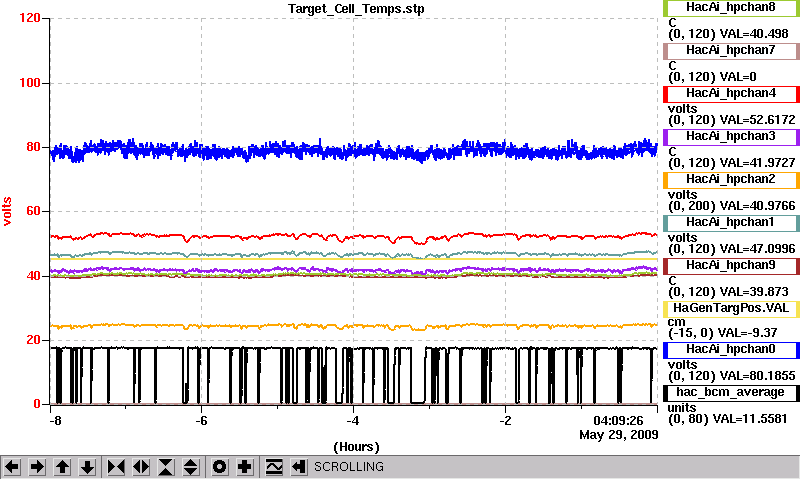Click the pan left arrow button
This screenshot has height=479, width=800.
(12, 467)
